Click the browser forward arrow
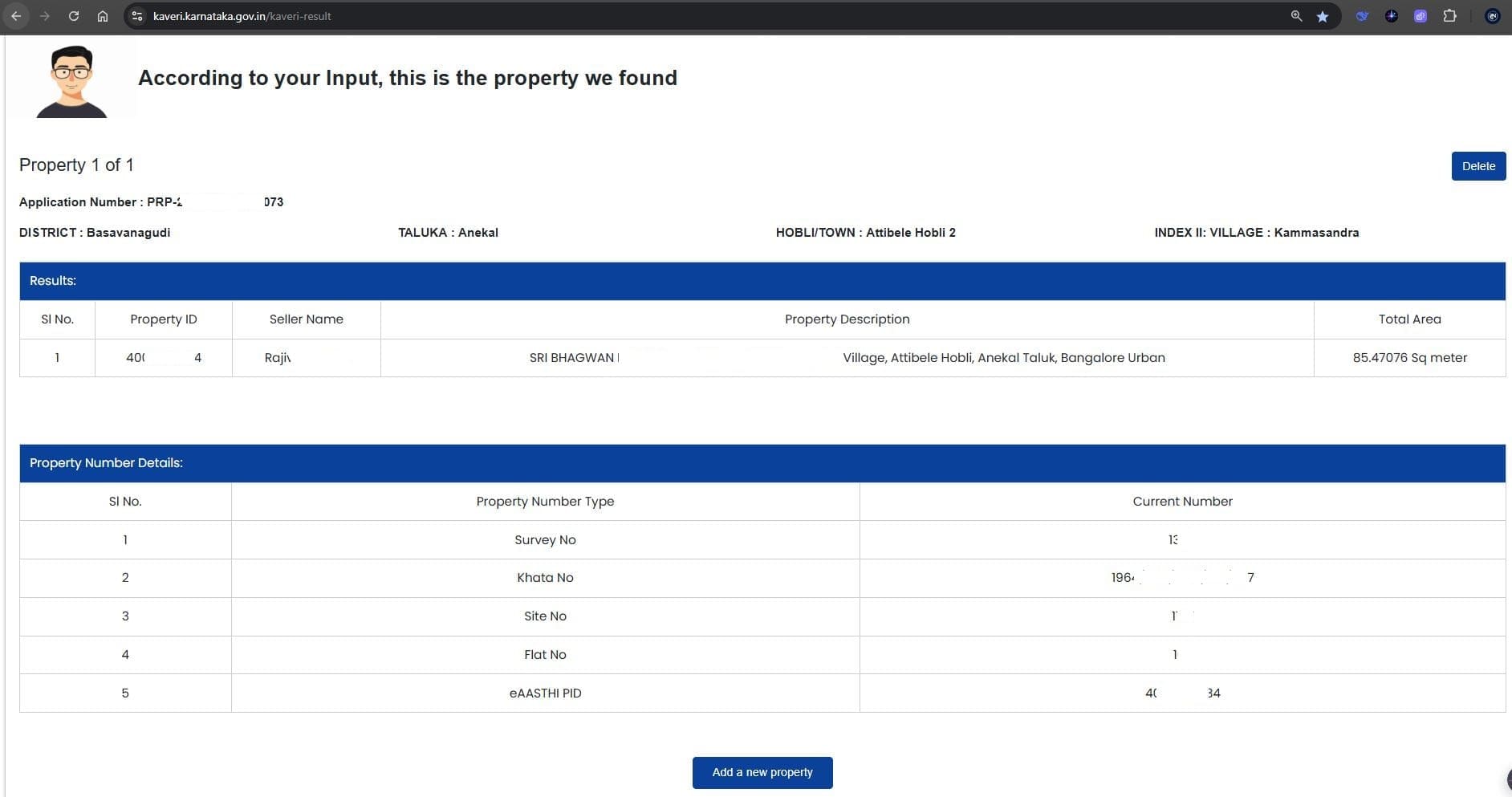 pos(45,16)
